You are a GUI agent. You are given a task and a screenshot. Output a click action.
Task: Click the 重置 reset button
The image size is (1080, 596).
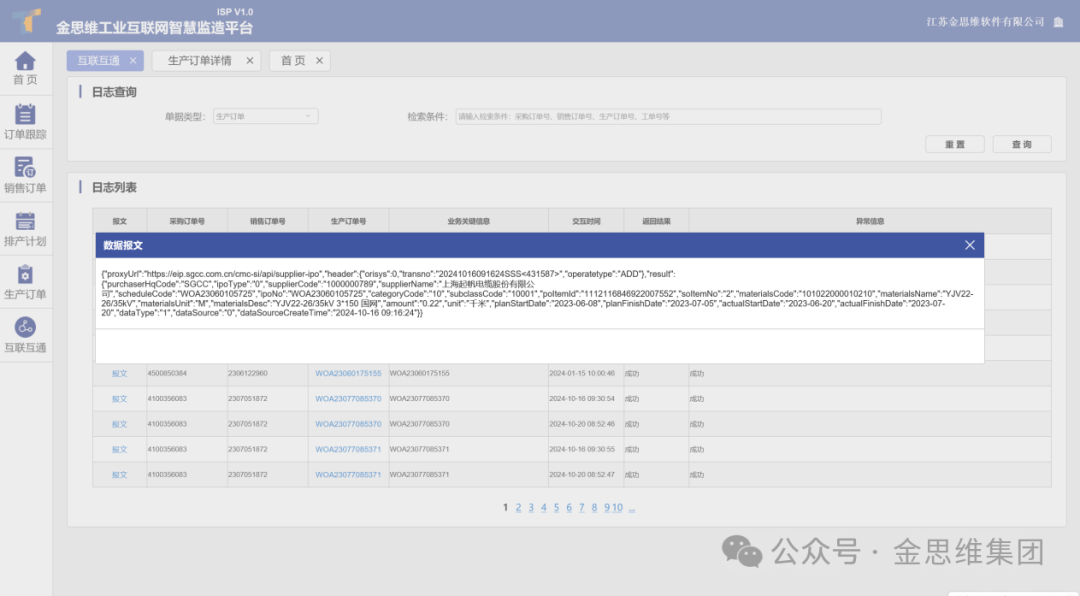tap(955, 145)
